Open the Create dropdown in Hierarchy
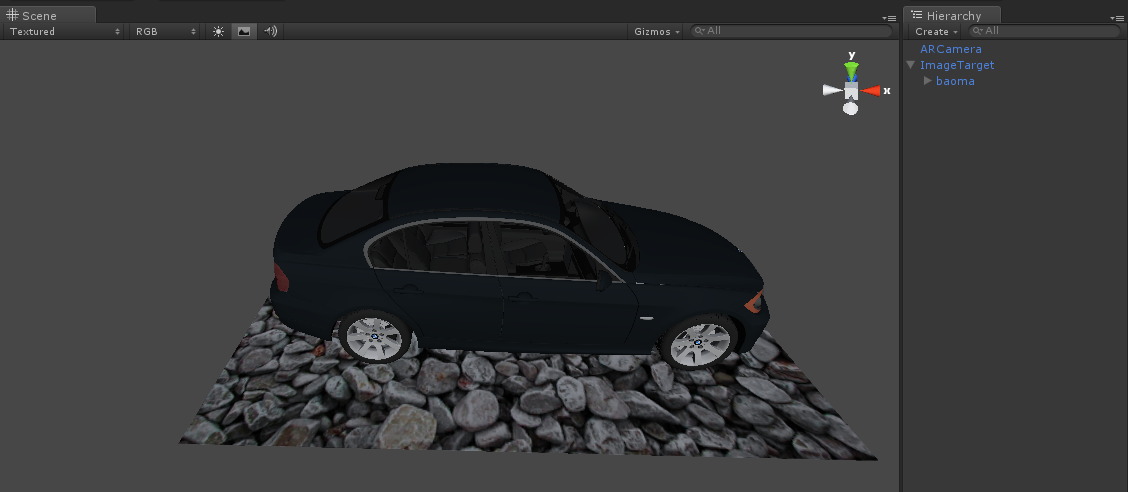 (935, 32)
